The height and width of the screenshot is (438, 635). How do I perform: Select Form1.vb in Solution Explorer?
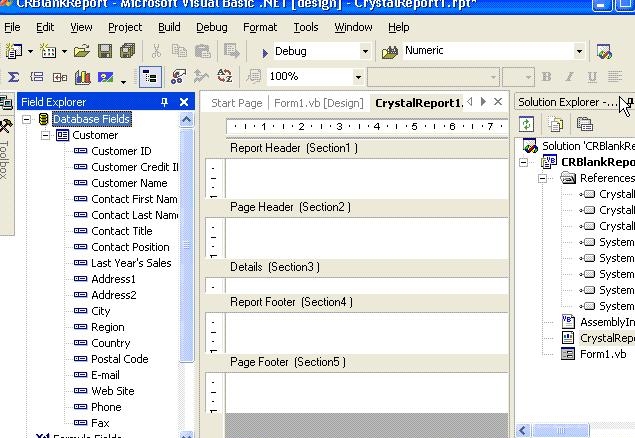tap(603, 354)
